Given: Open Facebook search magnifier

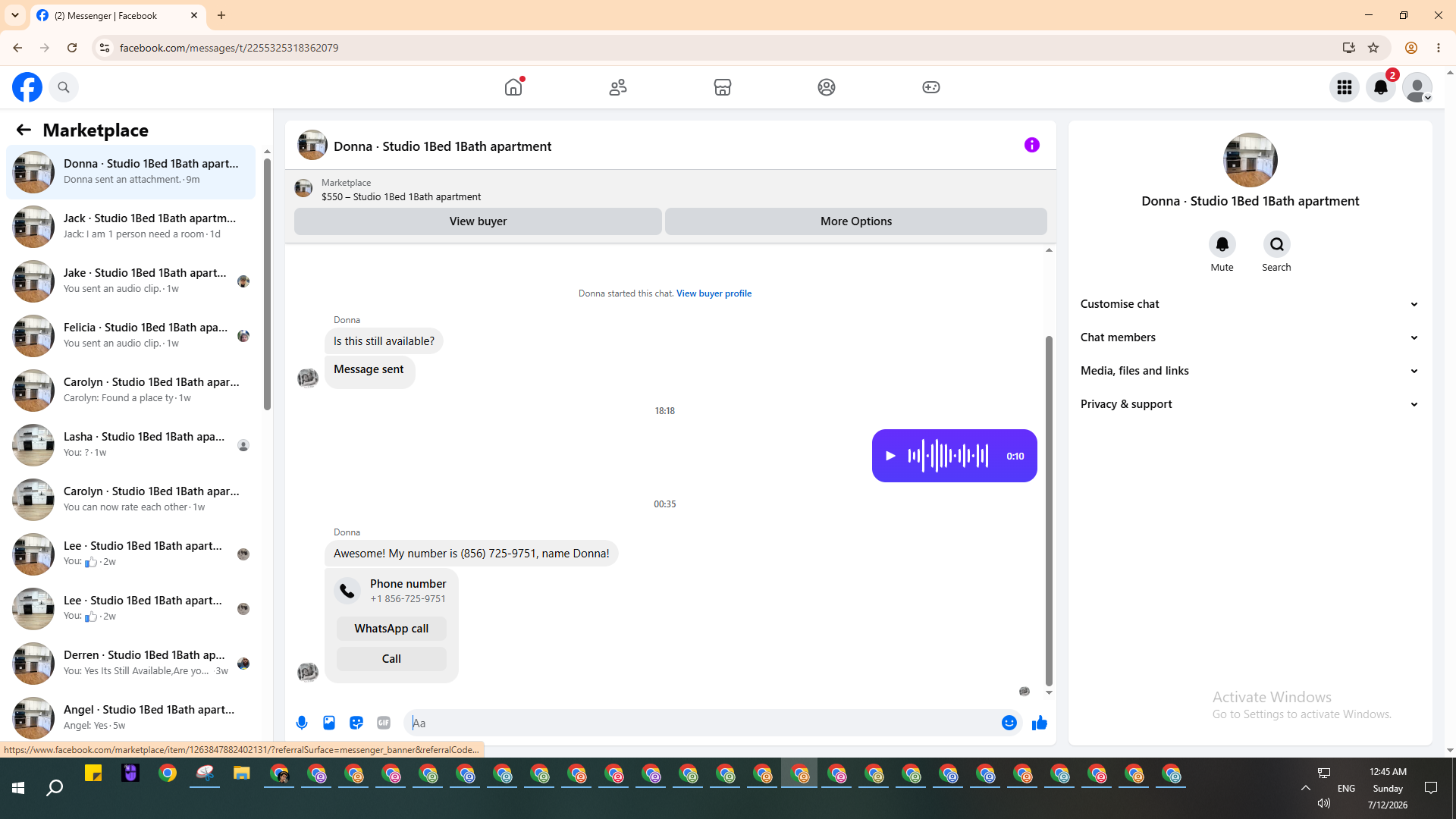Looking at the screenshot, I should 64,87.
